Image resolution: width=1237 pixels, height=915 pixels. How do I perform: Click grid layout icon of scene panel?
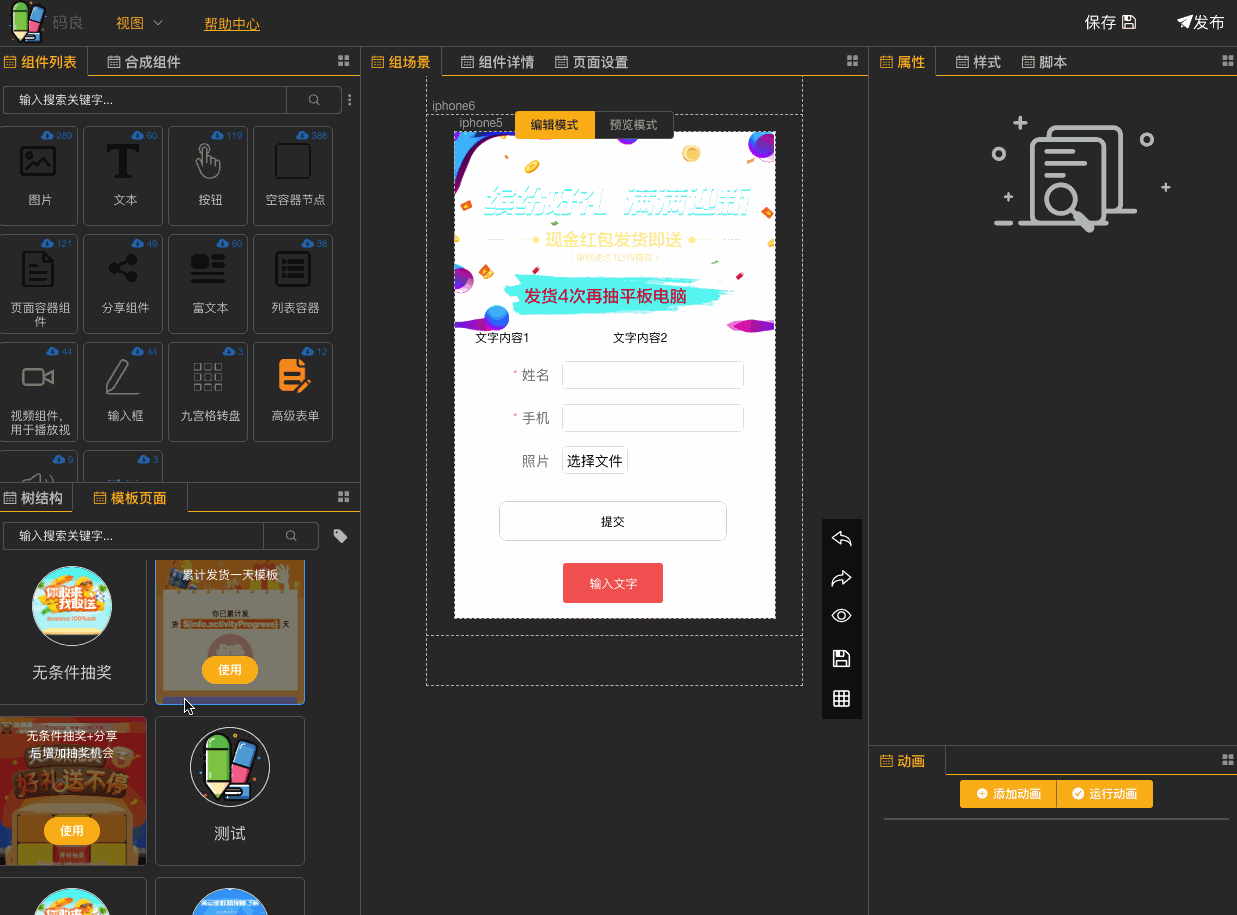pyautogui.click(x=852, y=61)
